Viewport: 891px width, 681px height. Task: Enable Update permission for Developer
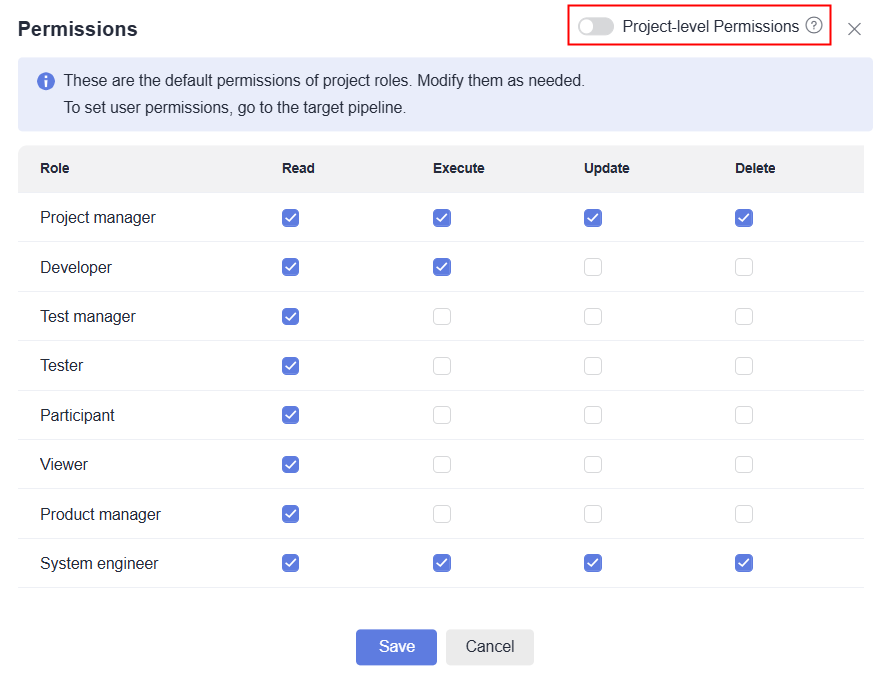[593, 267]
